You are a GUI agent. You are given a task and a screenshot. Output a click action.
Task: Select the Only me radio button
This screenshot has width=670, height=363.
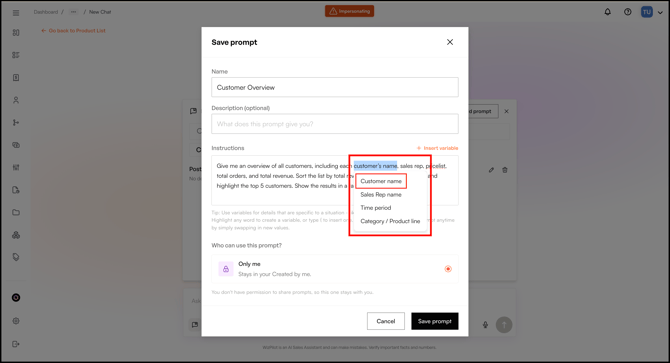[448, 269]
